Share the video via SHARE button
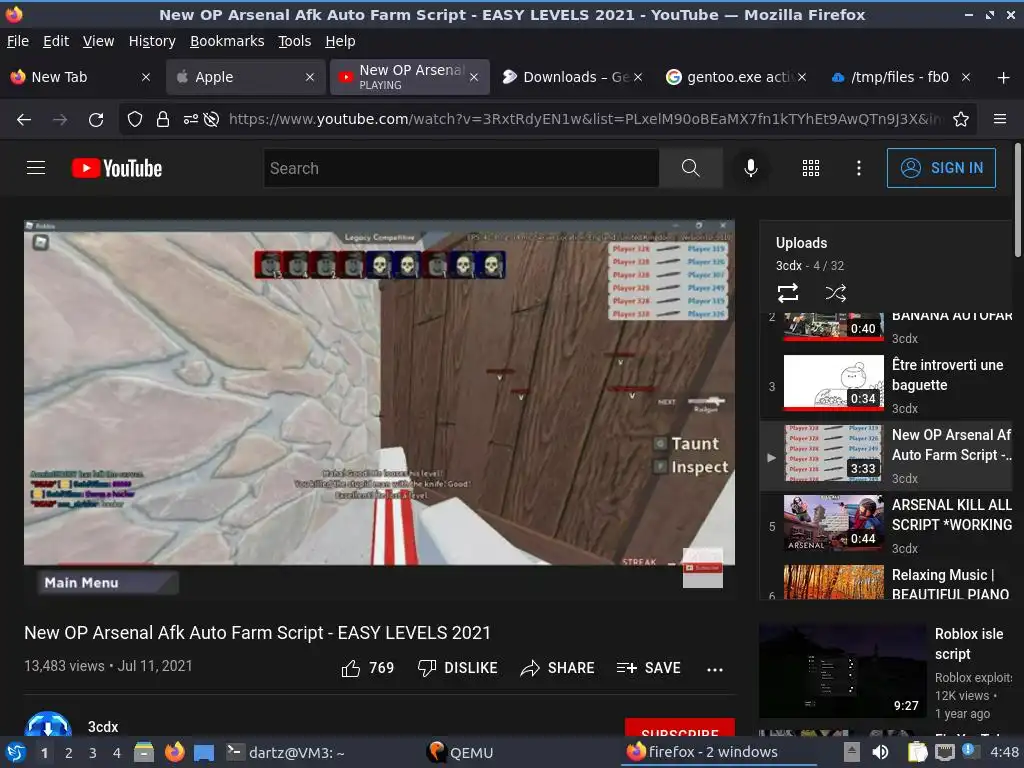Screen dimensions: 1024x768 coord(557,668)
